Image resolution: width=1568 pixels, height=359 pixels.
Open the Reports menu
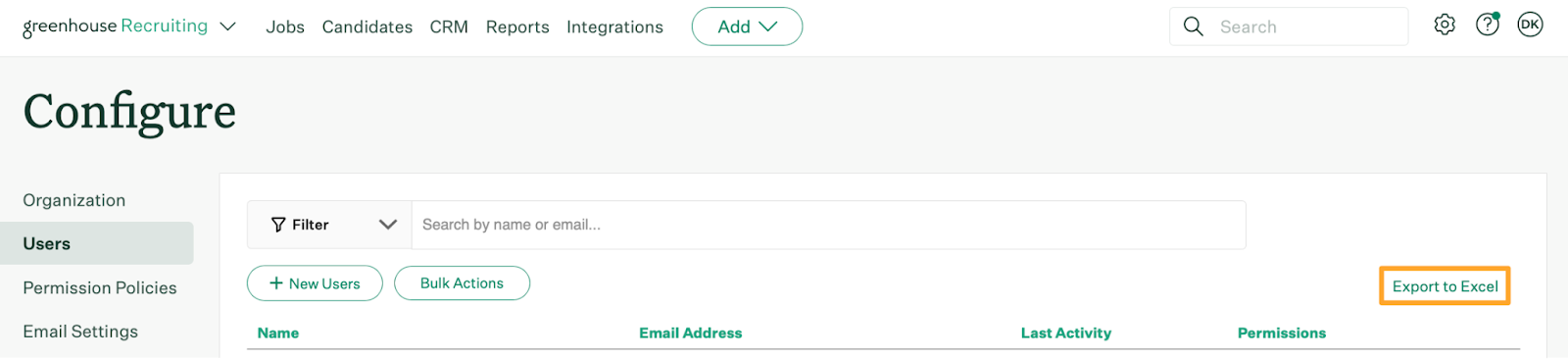517,27
